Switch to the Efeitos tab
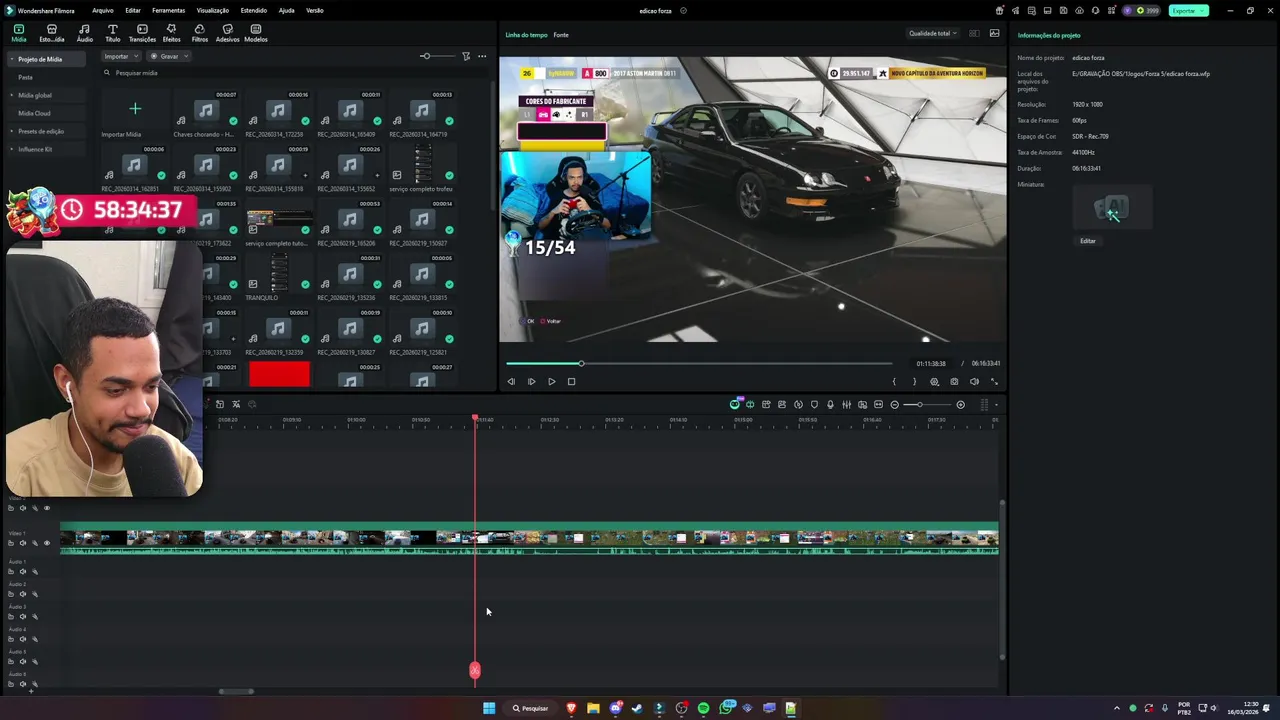The image size is (1280, 720). 171,33
